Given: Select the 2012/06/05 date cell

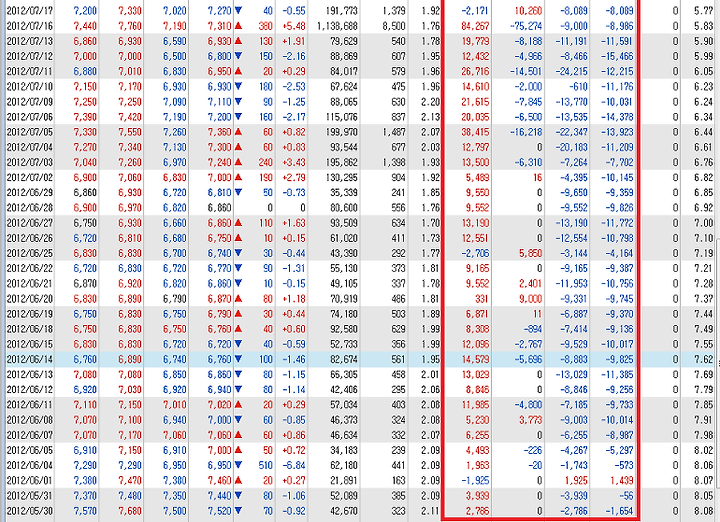Looking at the screenshot, I should pos(30,450).
